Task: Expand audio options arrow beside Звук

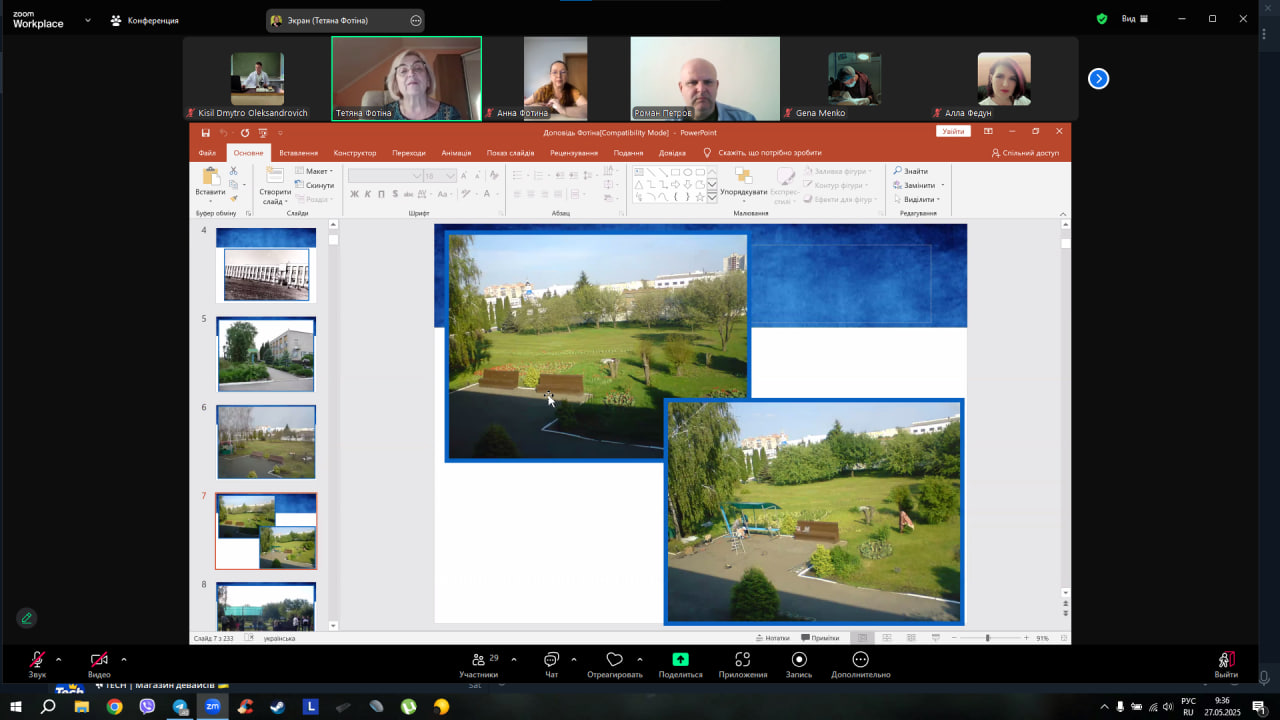Action: point(58,660)
